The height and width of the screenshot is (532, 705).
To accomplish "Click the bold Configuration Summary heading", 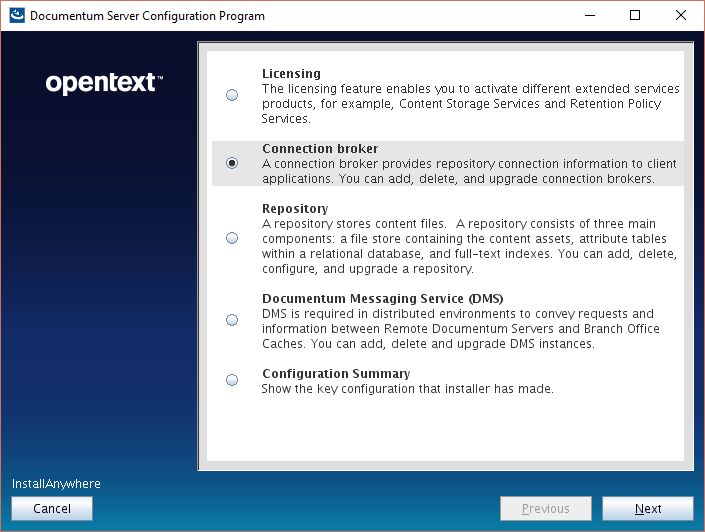I will 336,374.
